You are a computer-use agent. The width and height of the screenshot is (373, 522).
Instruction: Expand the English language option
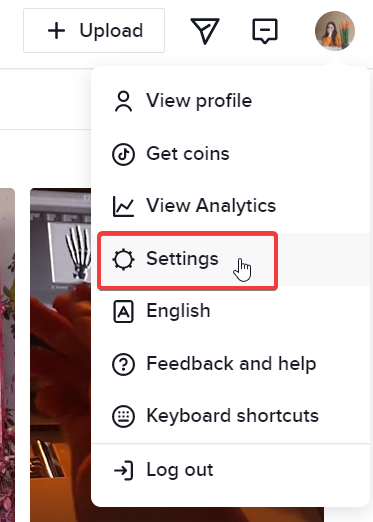230,311
